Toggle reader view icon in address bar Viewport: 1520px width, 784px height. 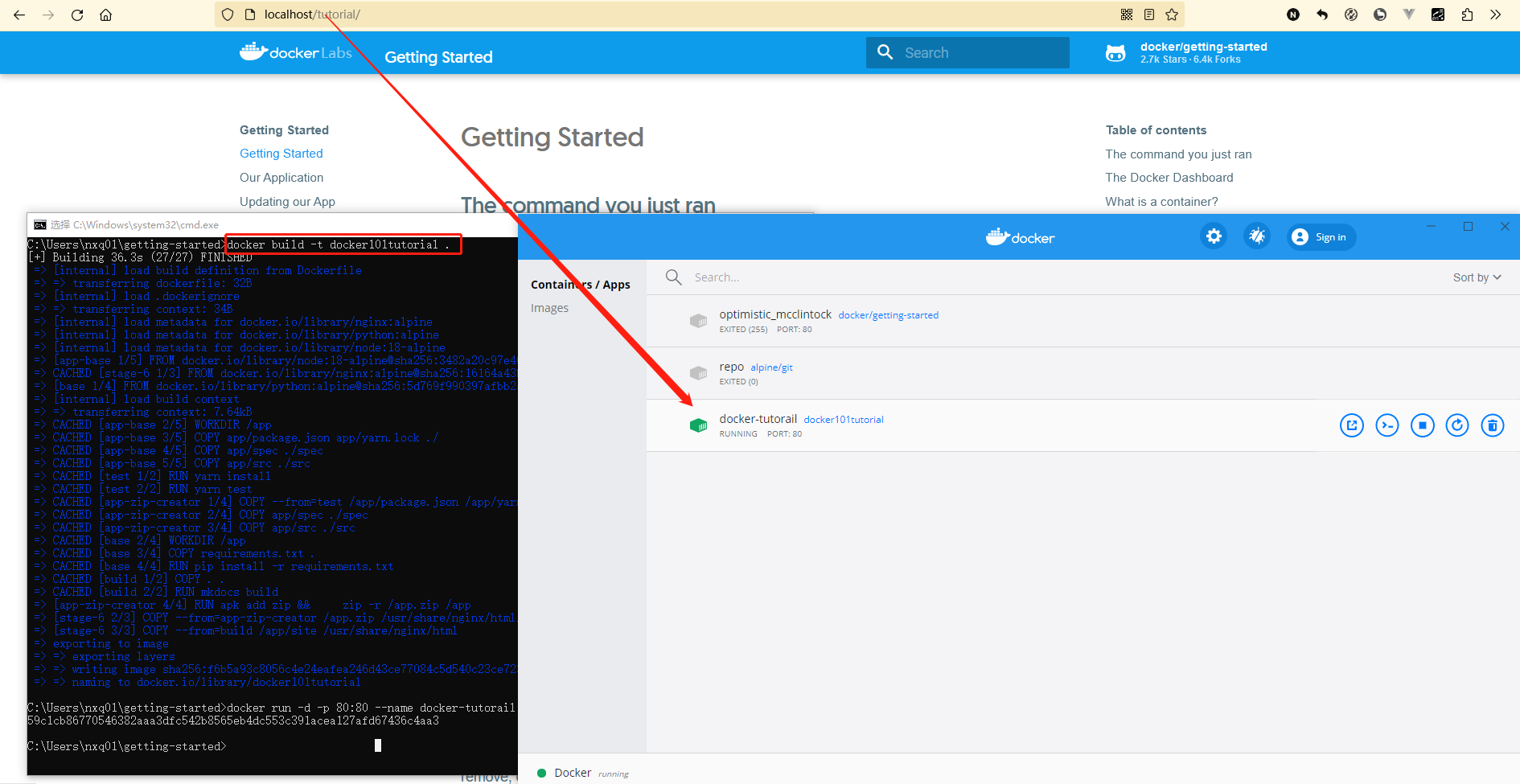(1149, 14)
